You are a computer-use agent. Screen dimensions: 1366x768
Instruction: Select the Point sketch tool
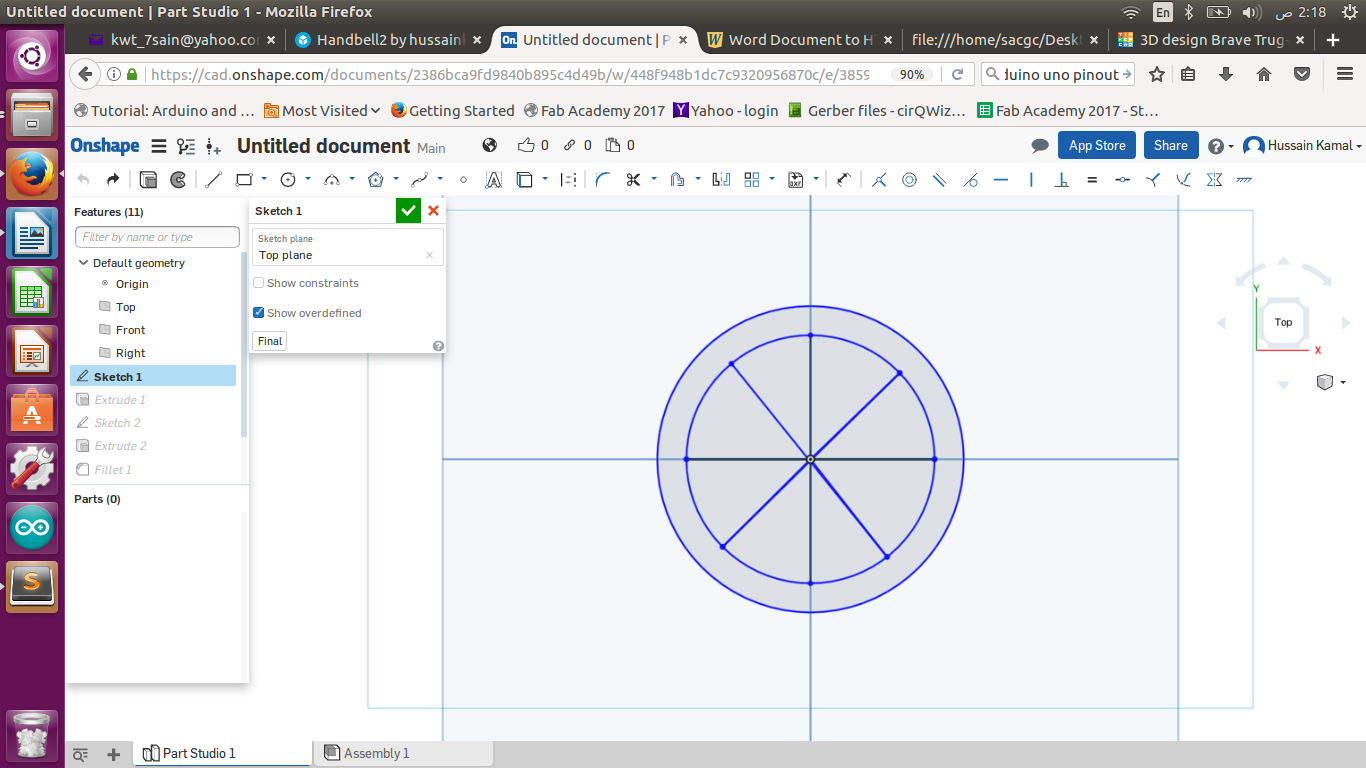(463, 180)
